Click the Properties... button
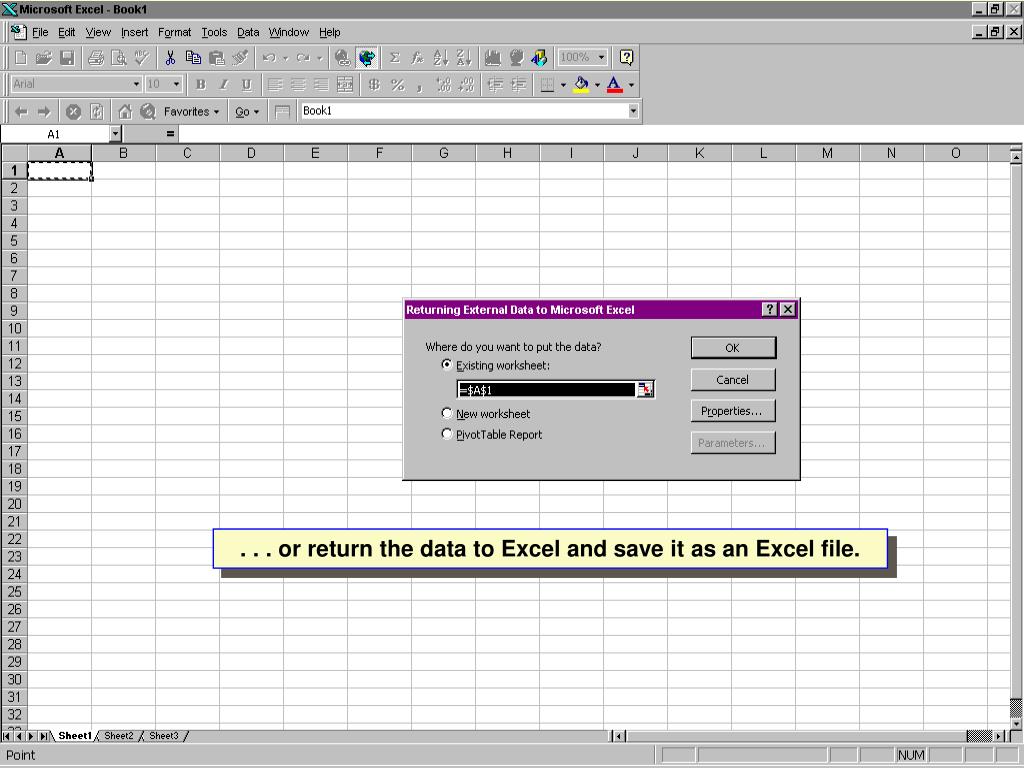Viewport: 1024px width, 768px height. pos(733,411)
